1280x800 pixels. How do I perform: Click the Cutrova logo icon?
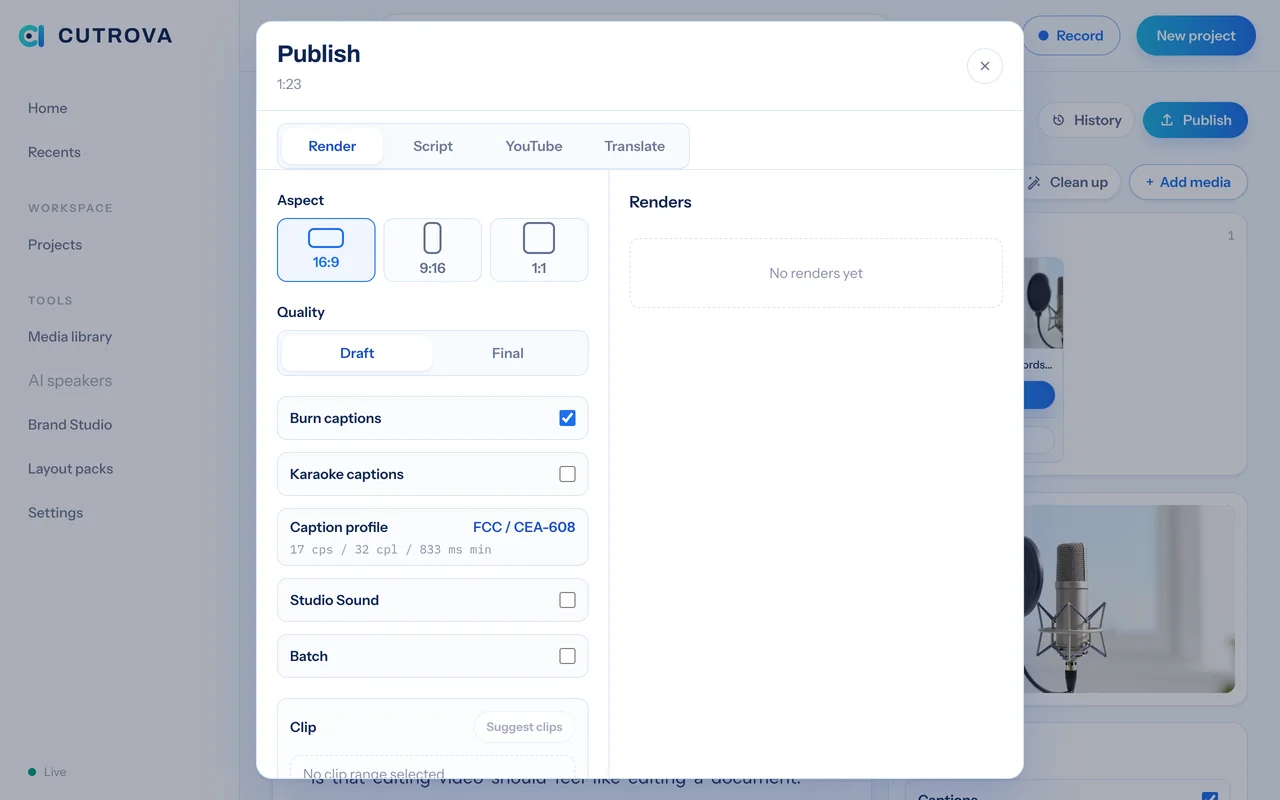coord(32,36)
